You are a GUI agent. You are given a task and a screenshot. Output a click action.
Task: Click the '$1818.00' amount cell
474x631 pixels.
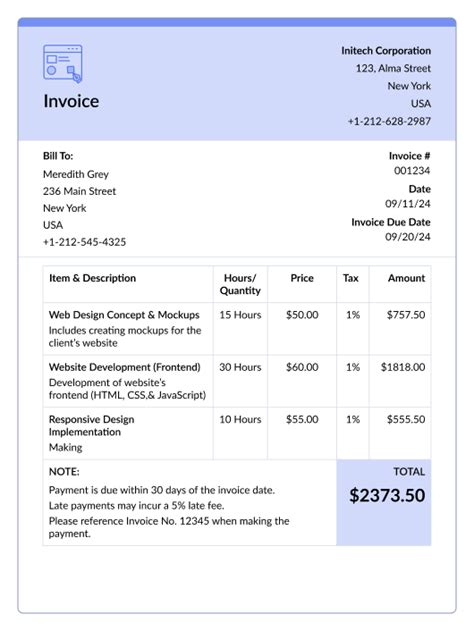pos(403,367)
